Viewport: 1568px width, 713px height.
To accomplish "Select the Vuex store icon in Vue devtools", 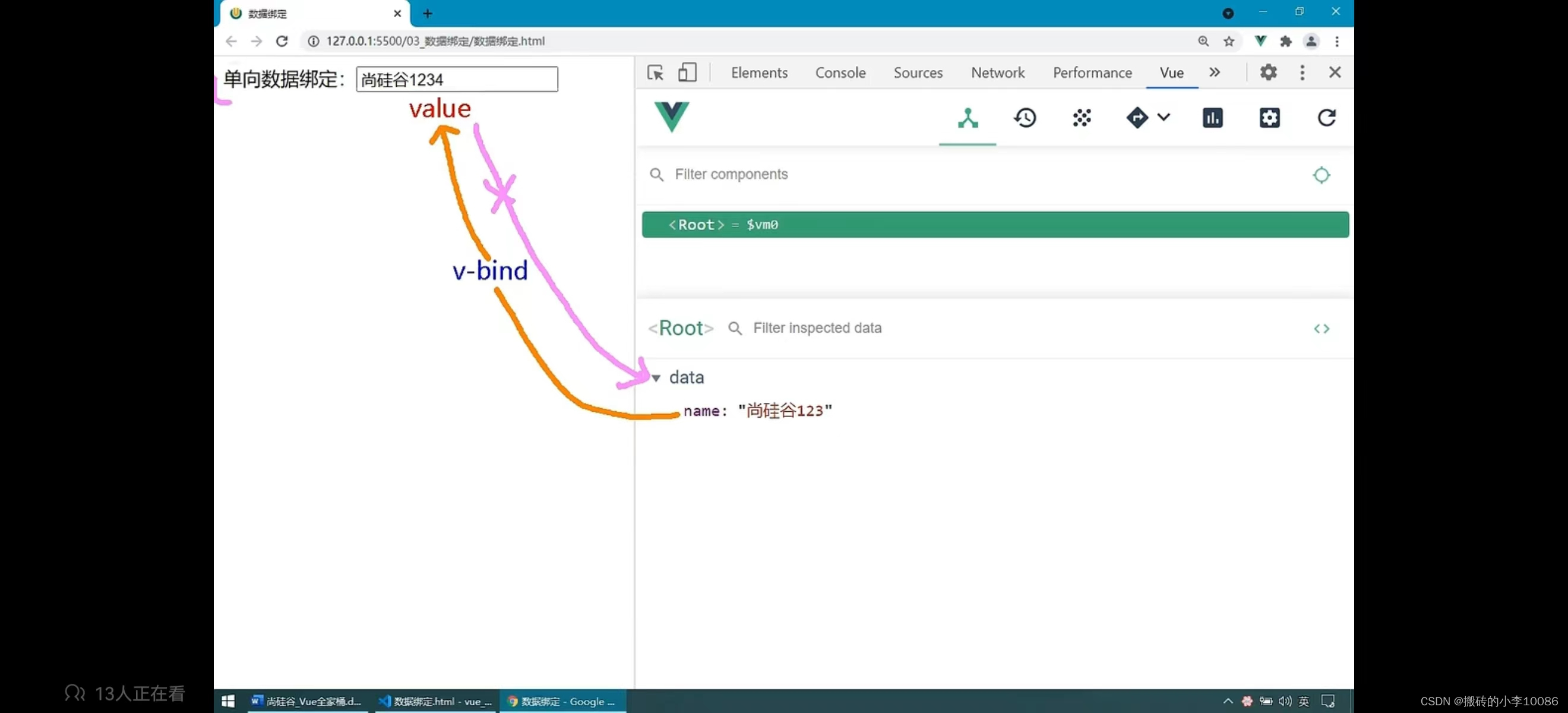I will coord(1082,118).
